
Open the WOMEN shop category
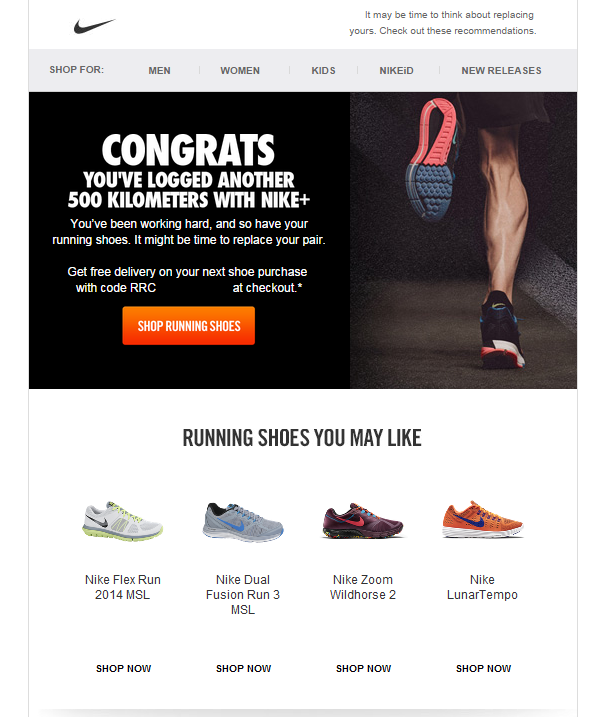[240, 71]
